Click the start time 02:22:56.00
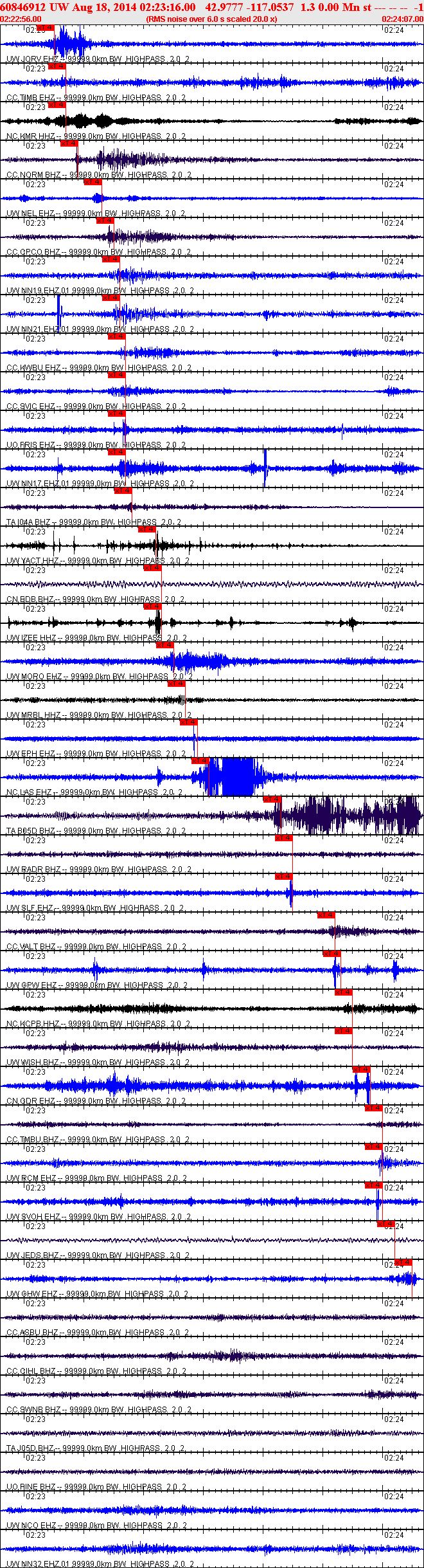Image resolution: width=424 pixels, height=1568 pixels. [21, 19]
